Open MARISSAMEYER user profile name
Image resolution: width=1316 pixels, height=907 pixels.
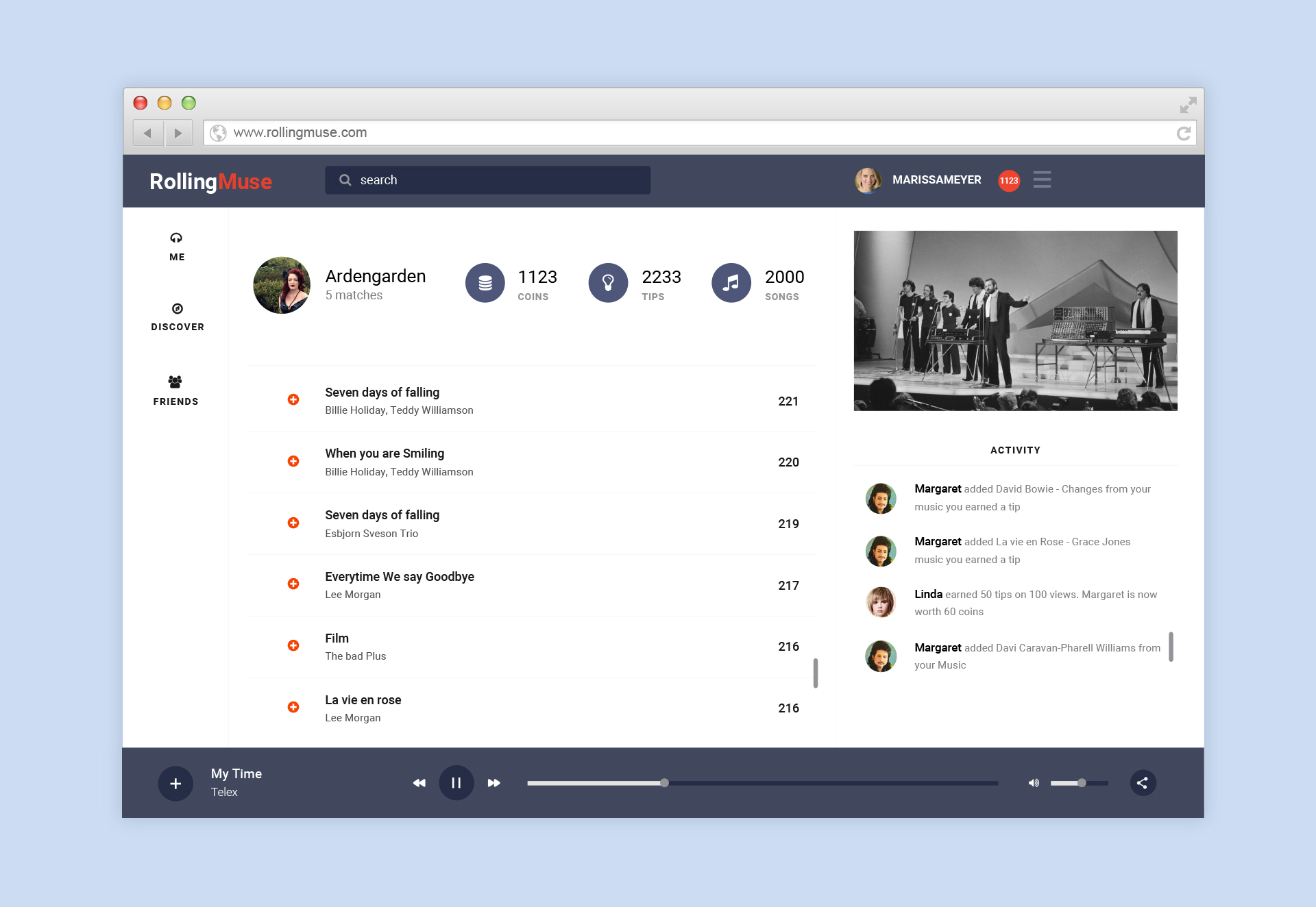pyautogui.click(x=936, y=179)
